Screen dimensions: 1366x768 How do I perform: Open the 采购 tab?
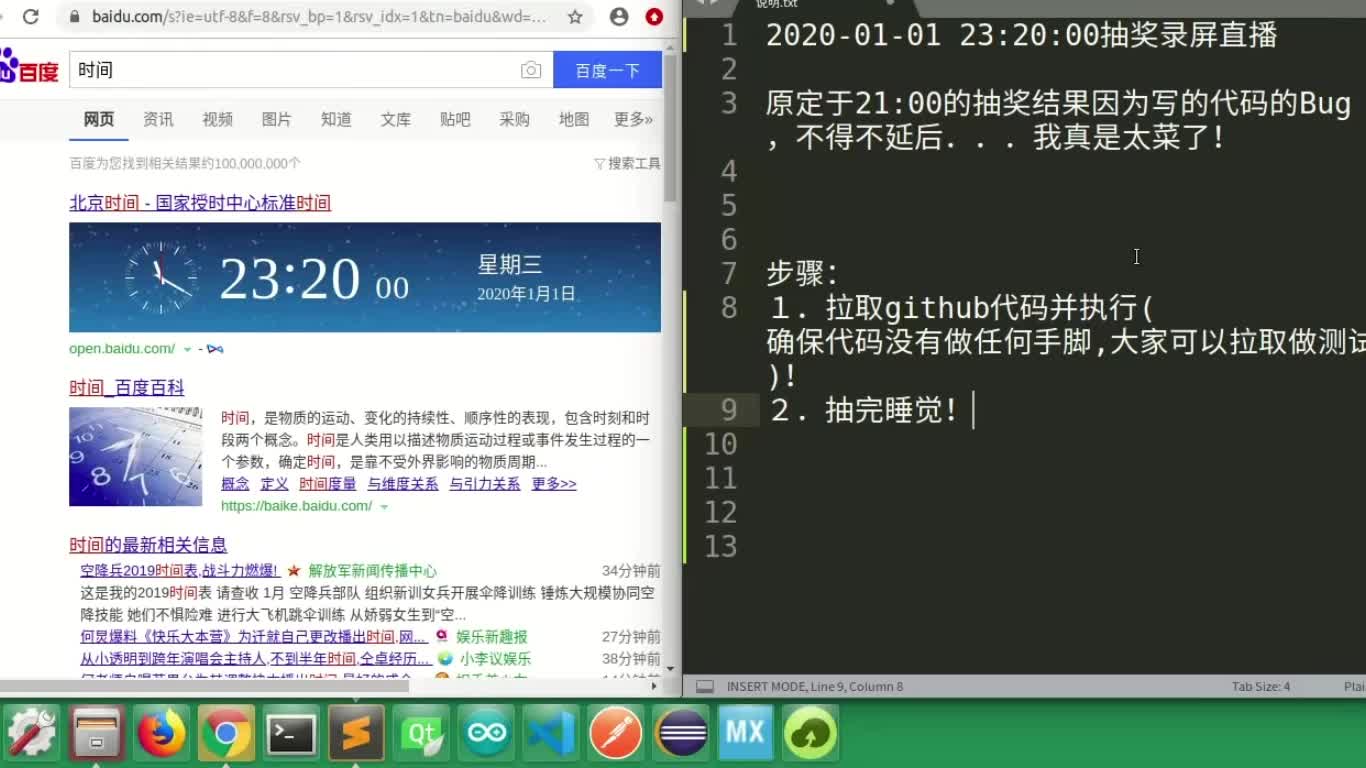(x=514, y=119)
